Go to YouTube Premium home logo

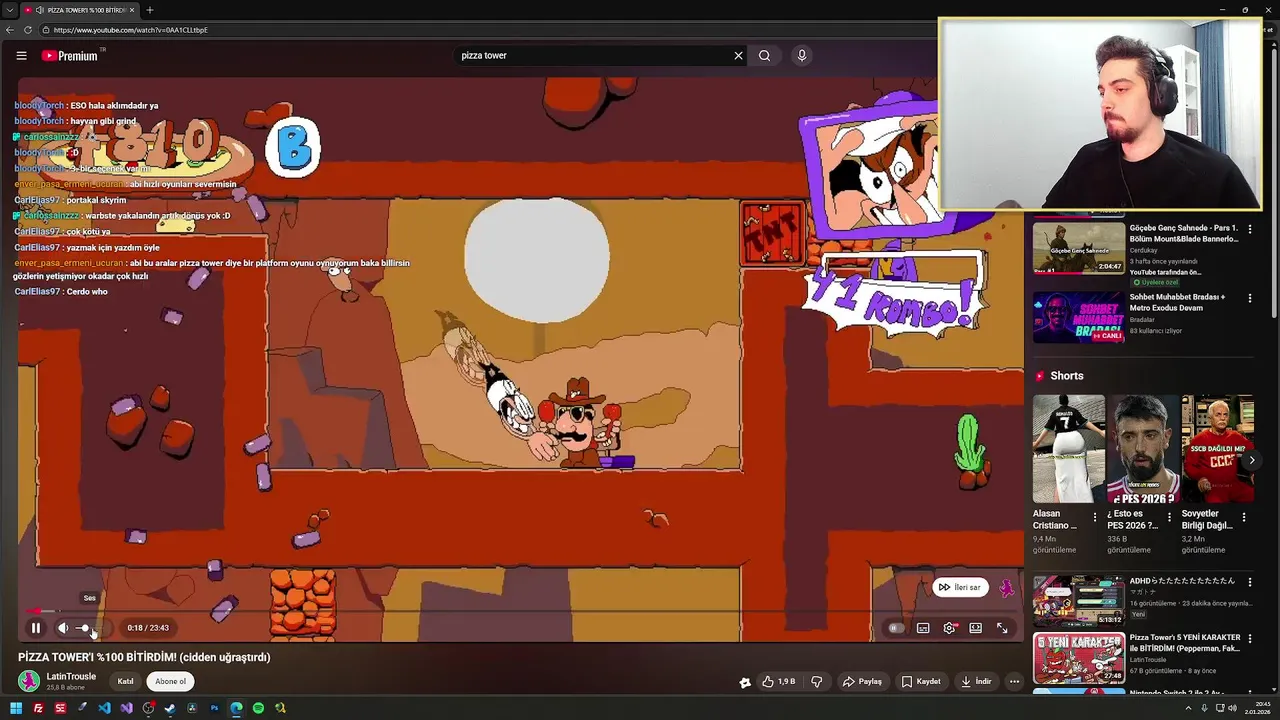click(70, 56)
